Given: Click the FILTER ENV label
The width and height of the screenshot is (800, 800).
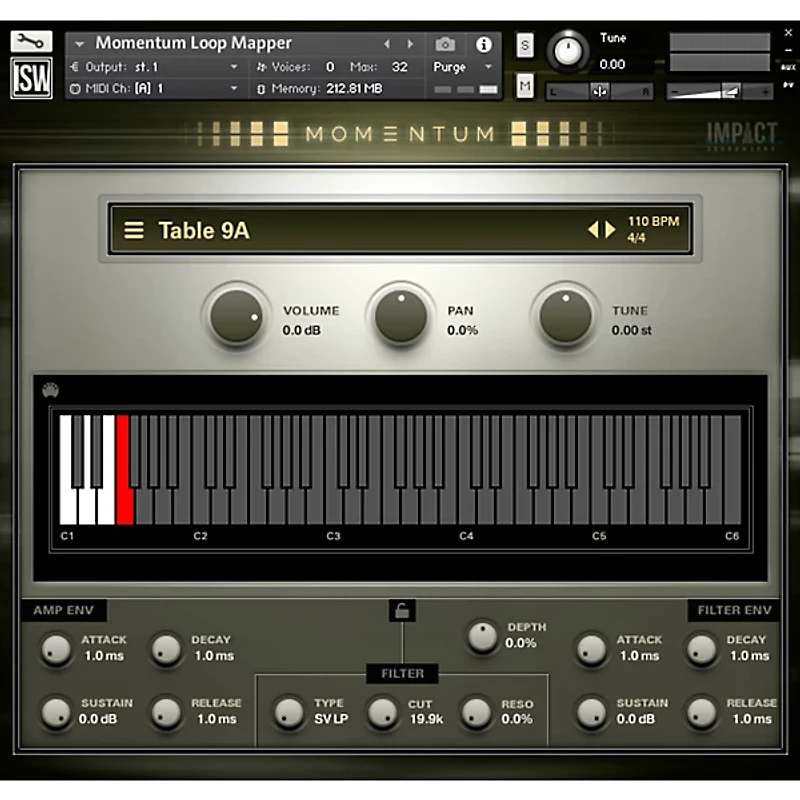Looking at the screenshot, I should point(733,610).
